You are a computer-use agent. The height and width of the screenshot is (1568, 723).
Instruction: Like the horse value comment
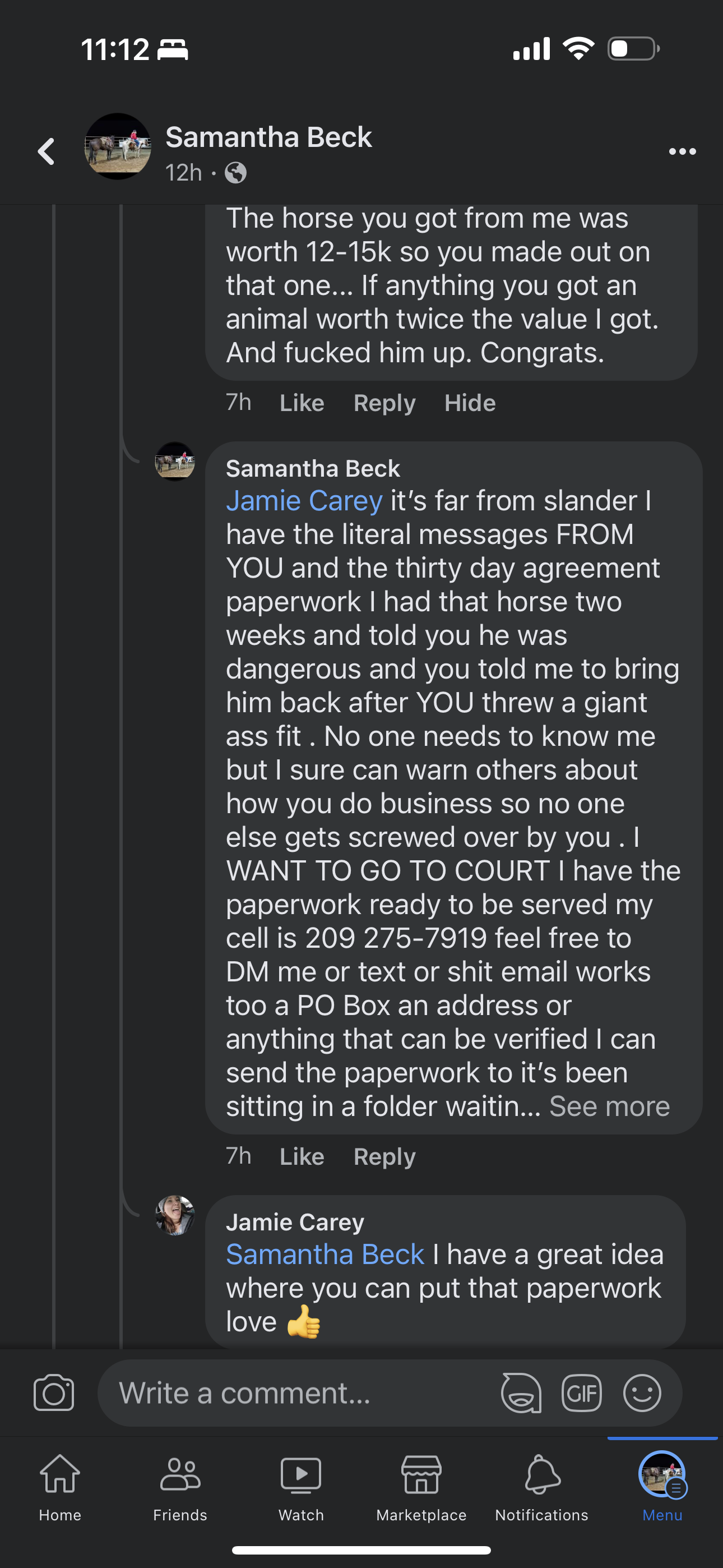tap(302, 403)
